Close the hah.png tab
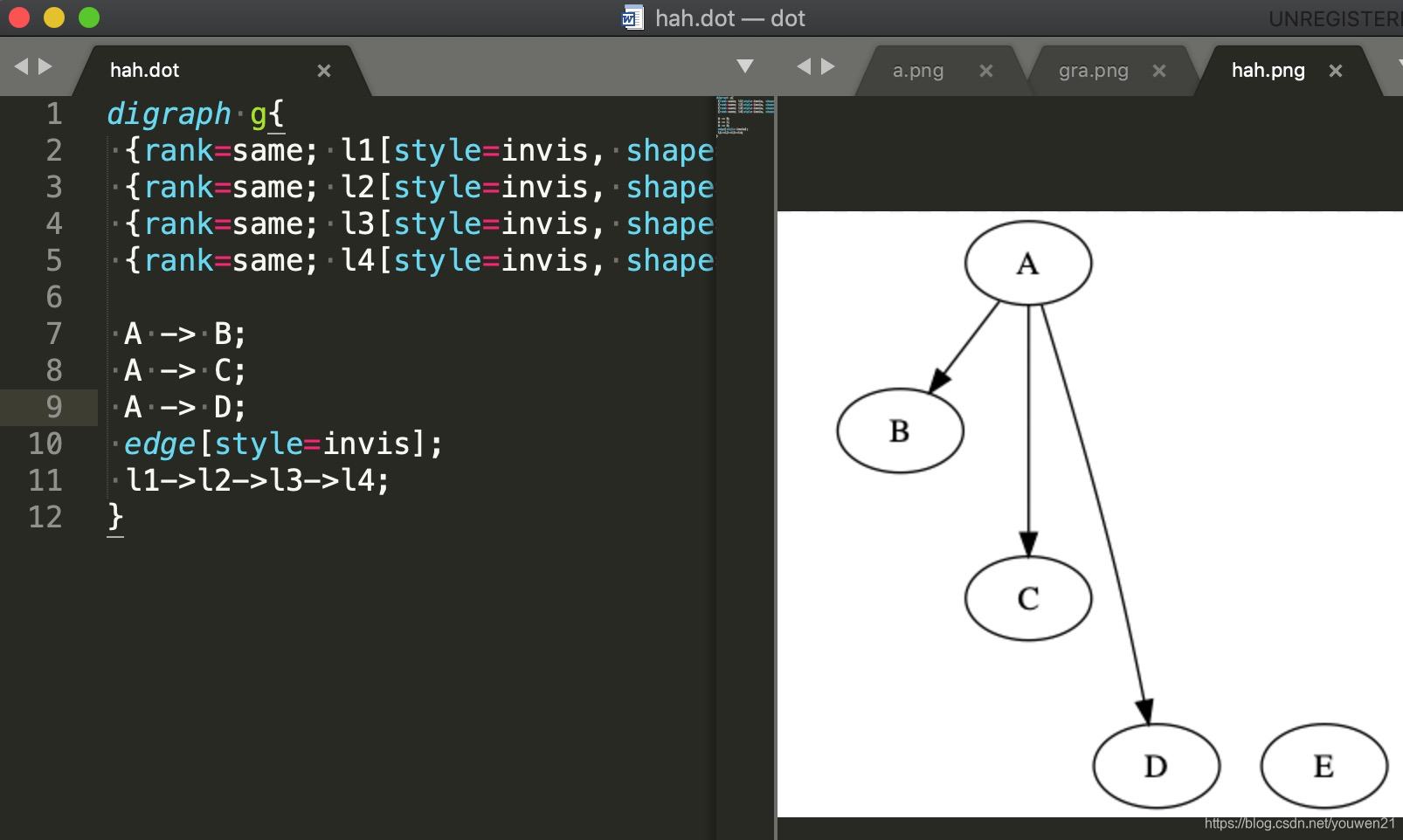The width and height of the screenshot is (1403, 840). (1336, 70)
